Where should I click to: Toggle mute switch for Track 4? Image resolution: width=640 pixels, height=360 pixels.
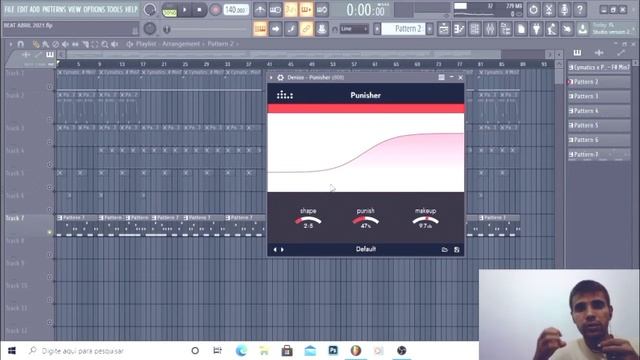tap(50, 164)
